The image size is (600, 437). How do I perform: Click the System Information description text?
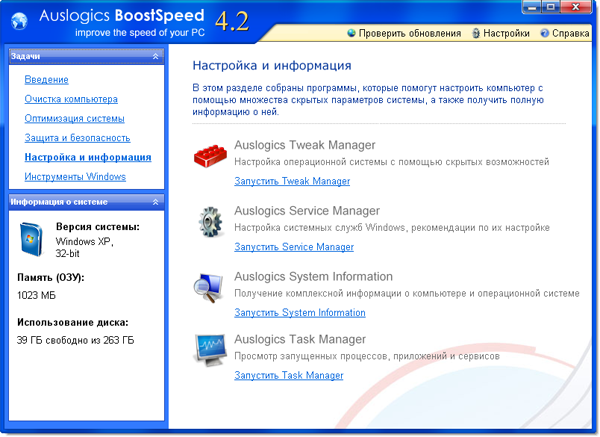tap(407, 294)
